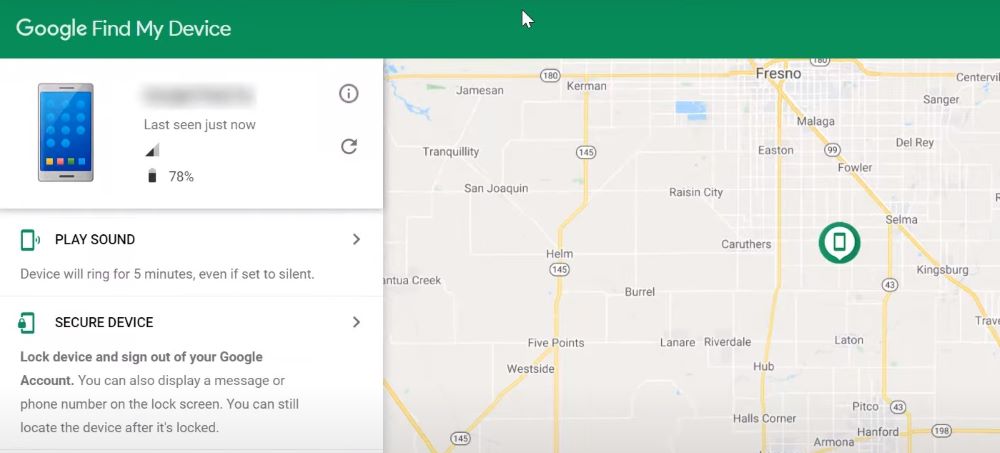
Task: Click the Kingsburg map label
Action: point(943,270)
